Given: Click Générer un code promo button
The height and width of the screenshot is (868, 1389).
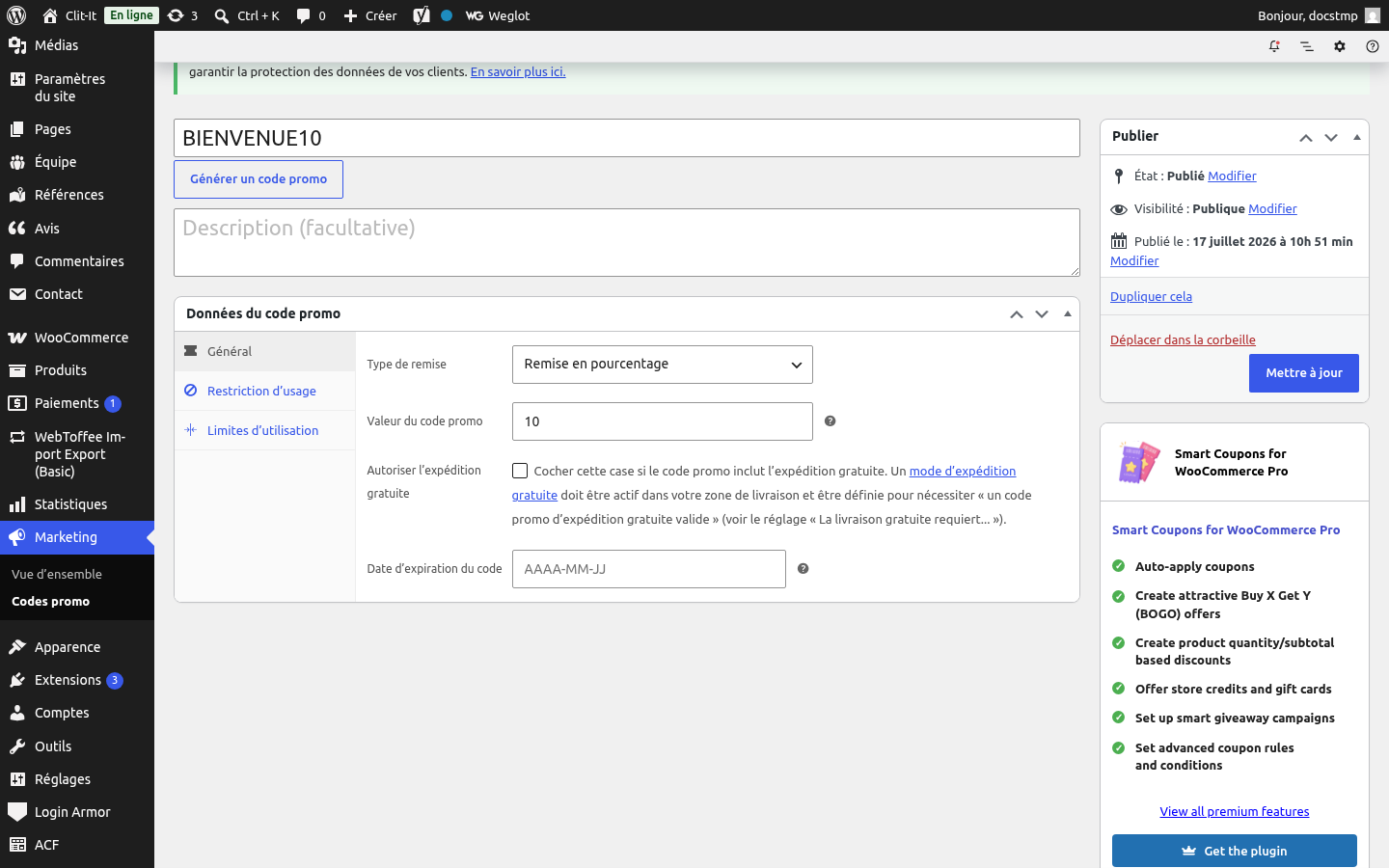Looking at the screenshot, I should pos(259,179).
